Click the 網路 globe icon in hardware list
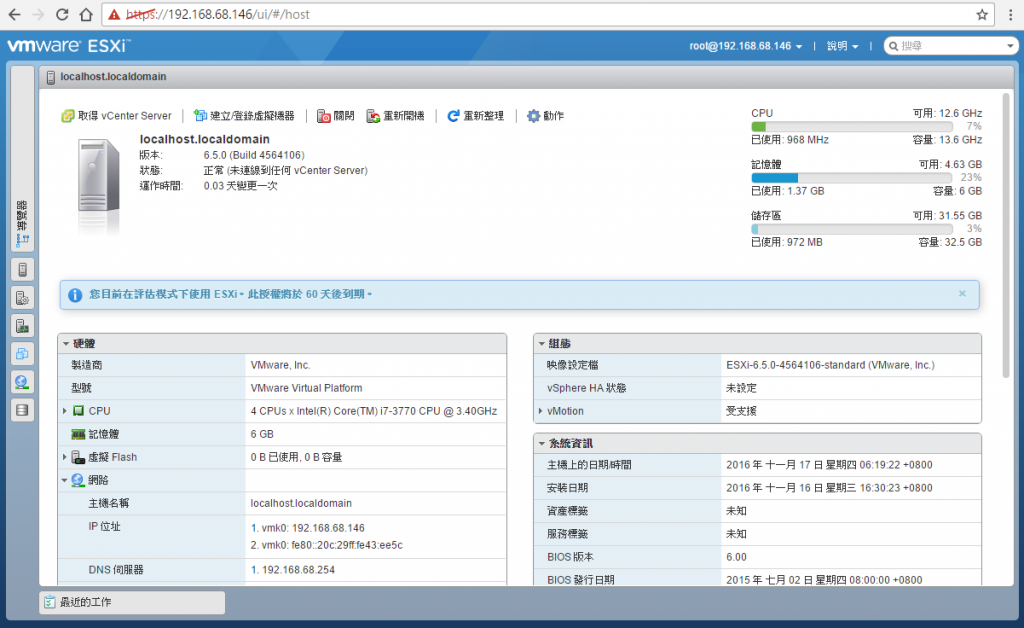 pos(78,480)
